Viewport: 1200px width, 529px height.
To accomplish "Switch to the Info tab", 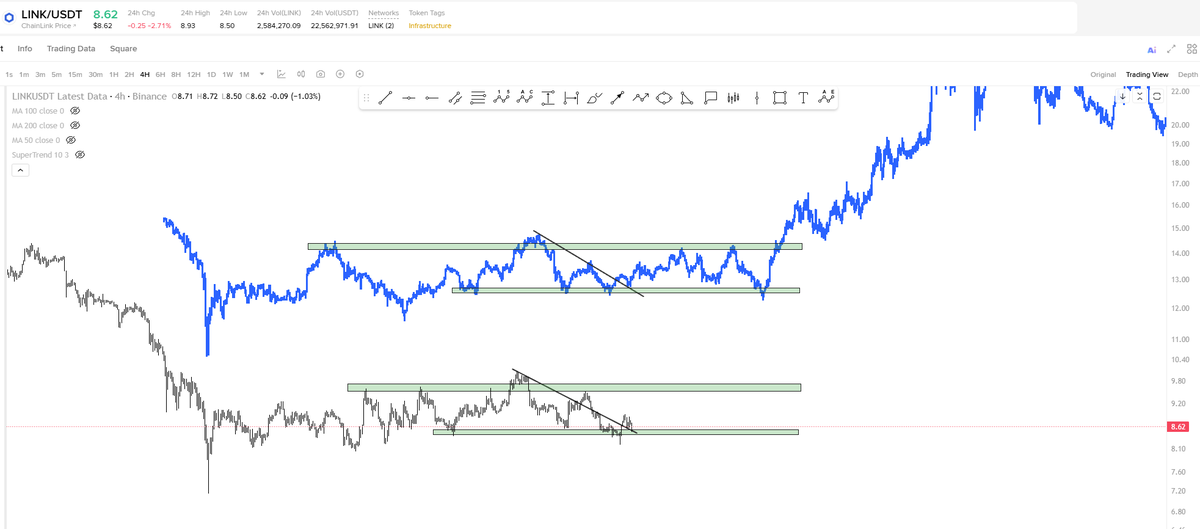I will click(24, 48).
